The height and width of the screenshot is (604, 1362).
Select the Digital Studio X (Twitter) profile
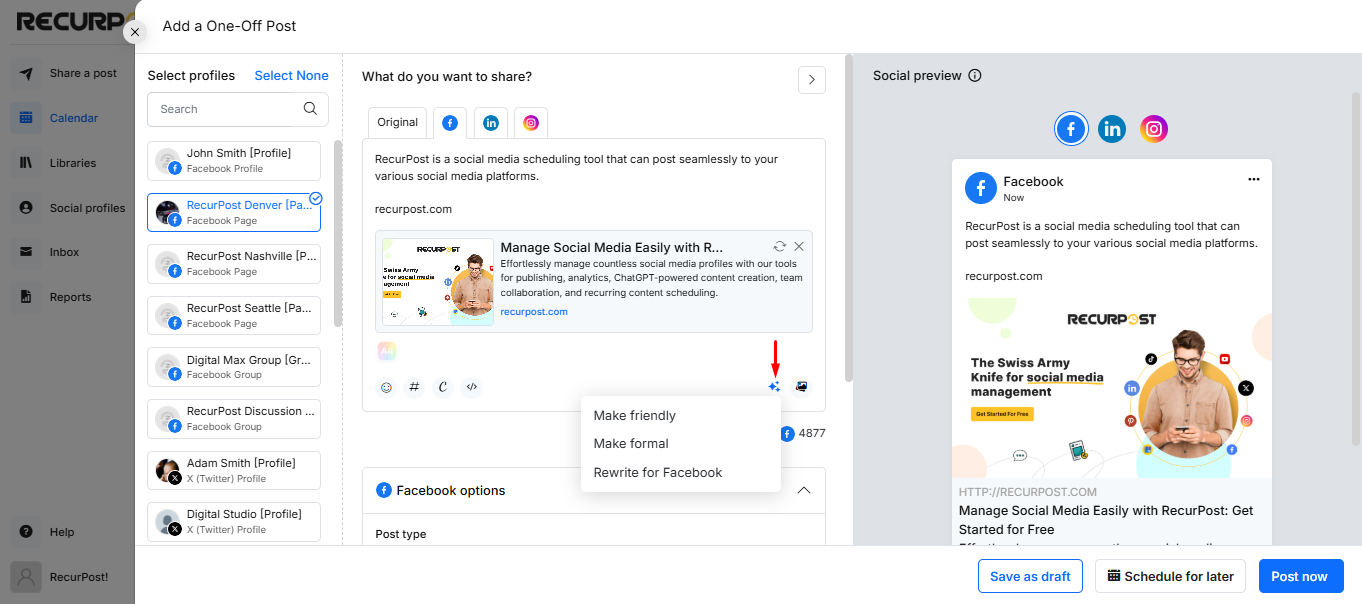(234, 522)
